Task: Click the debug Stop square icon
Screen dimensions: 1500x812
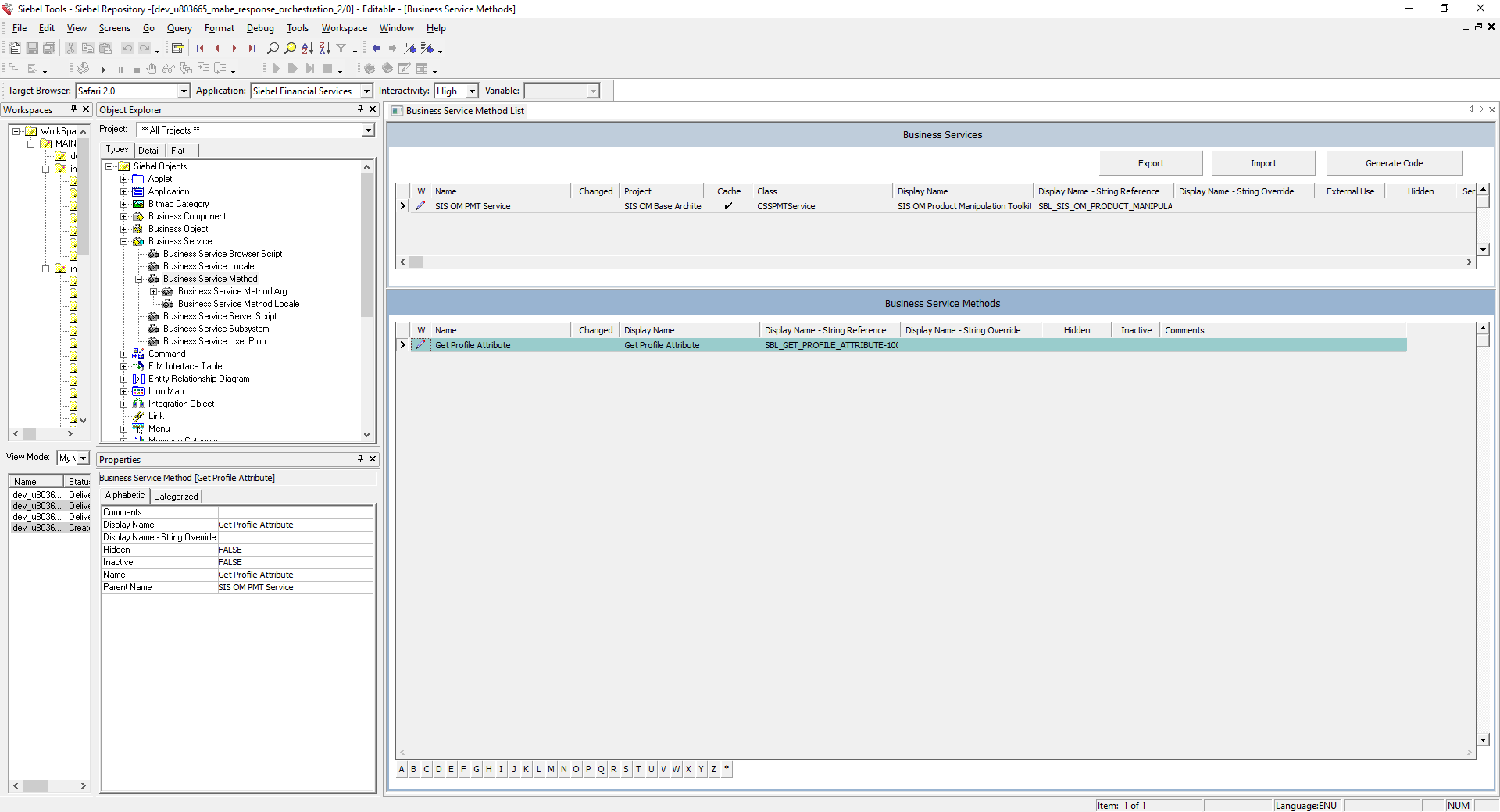Action: 137,69
